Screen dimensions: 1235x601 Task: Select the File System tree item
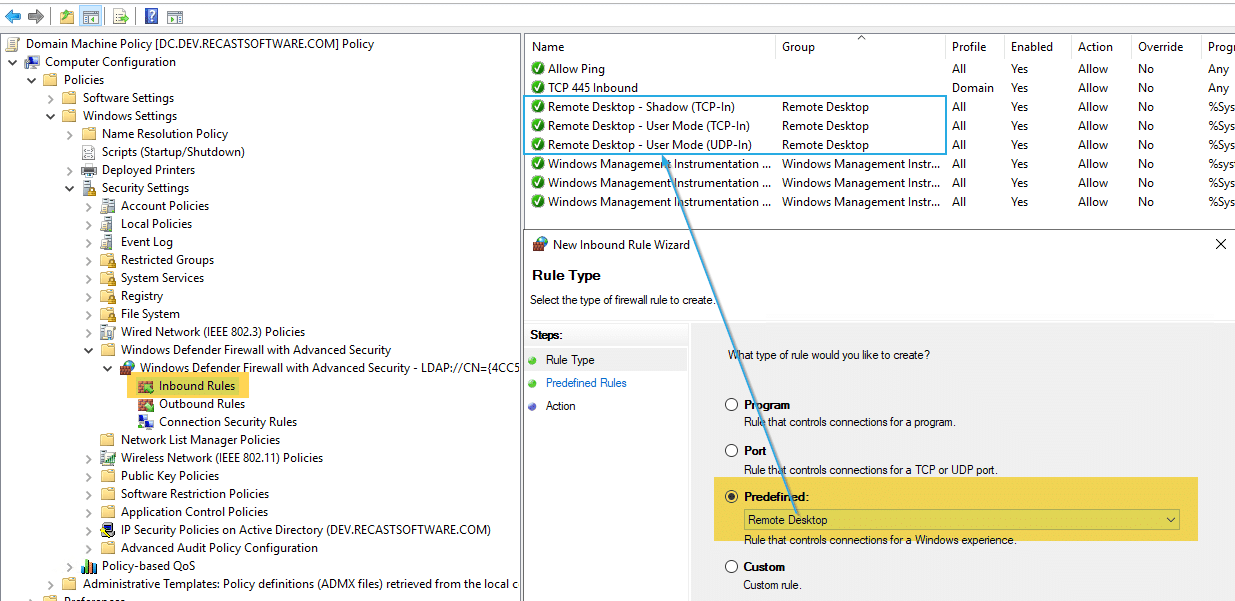[x=150, y=314]
